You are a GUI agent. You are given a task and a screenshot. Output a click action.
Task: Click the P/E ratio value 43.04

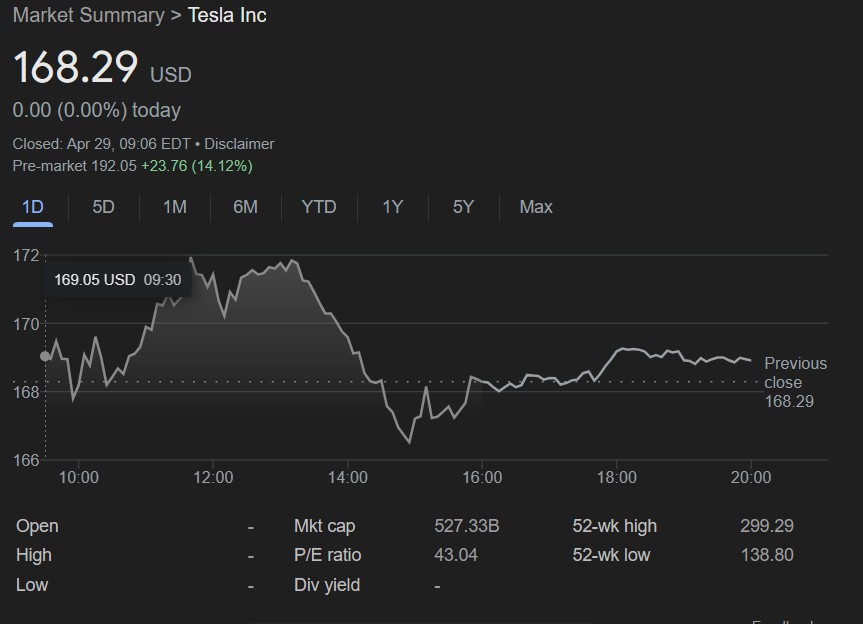[x=456, y=555]
